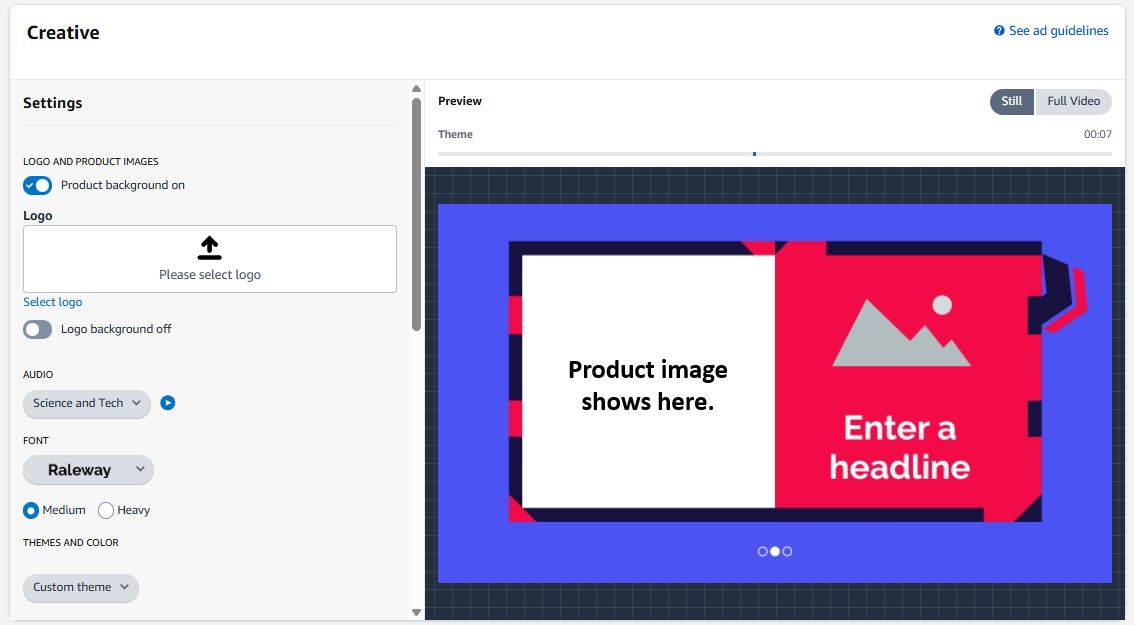Enable the Logo background toggle

37,329
